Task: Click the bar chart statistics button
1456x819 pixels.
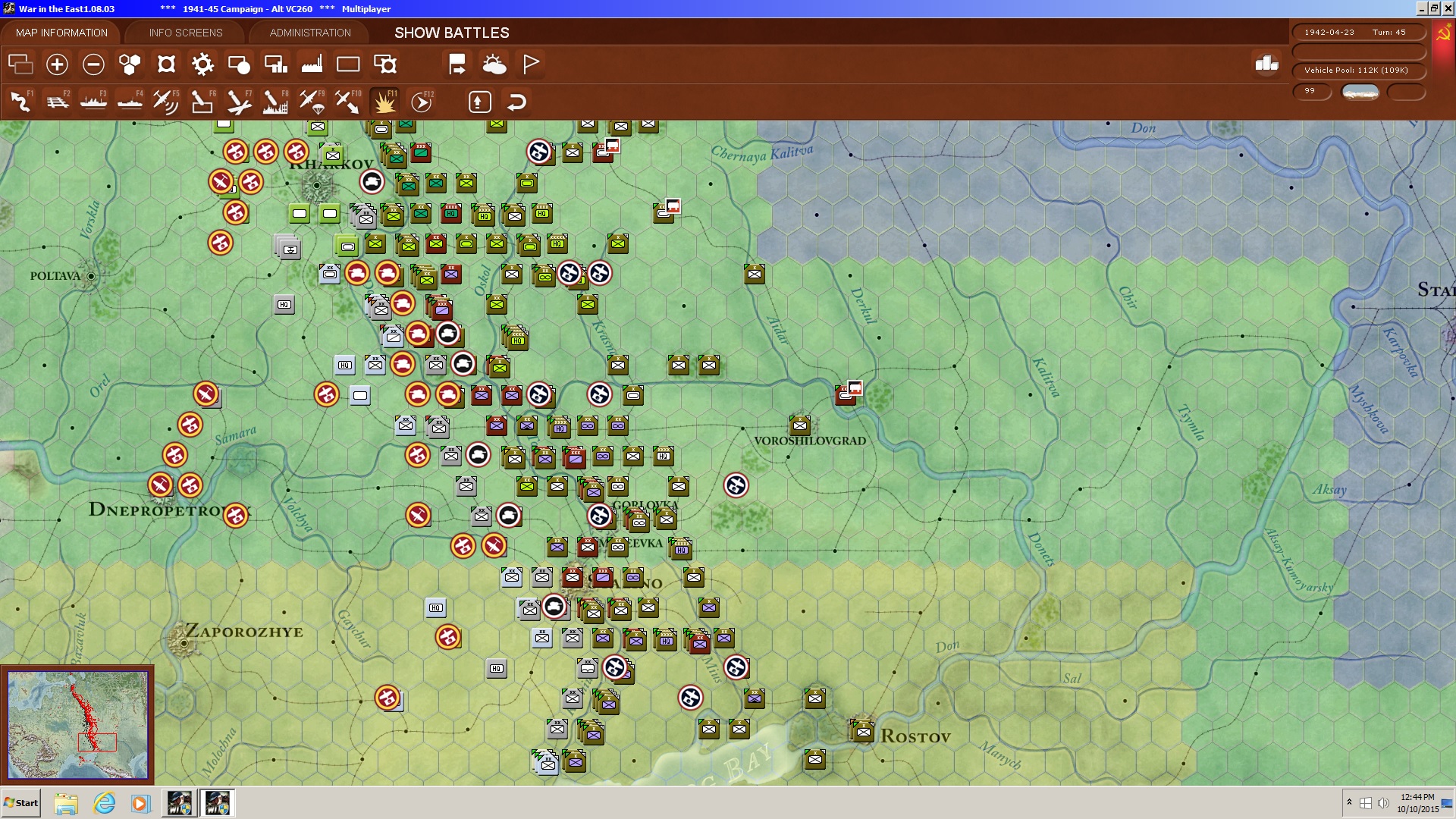Action: [1266, 64]
